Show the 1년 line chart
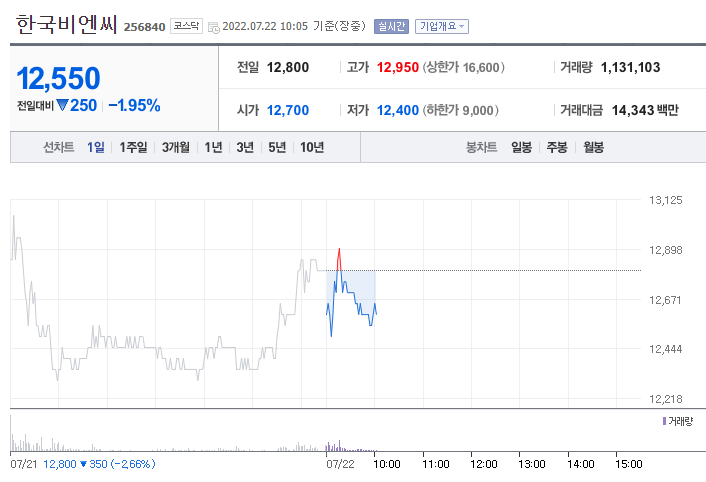The width and height of the screenshot is (706, 482). point(213,147)
